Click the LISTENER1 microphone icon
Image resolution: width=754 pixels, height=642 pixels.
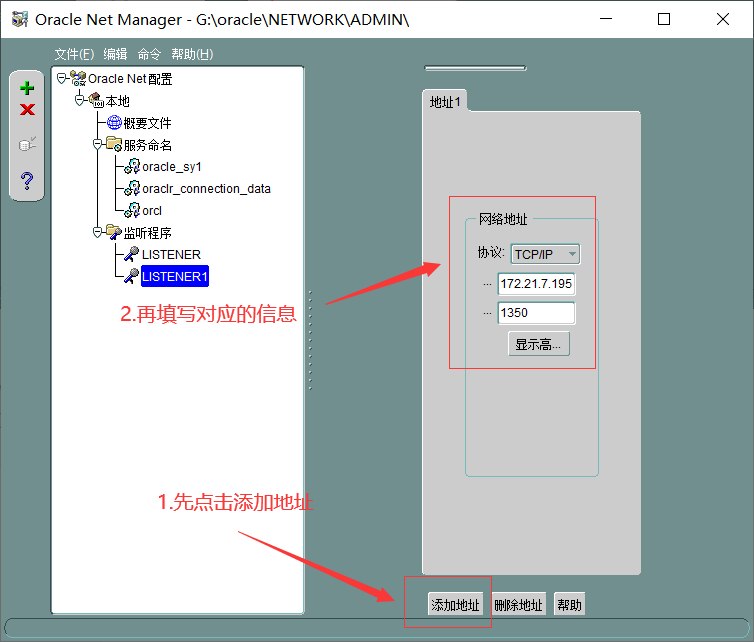point(131,276)
